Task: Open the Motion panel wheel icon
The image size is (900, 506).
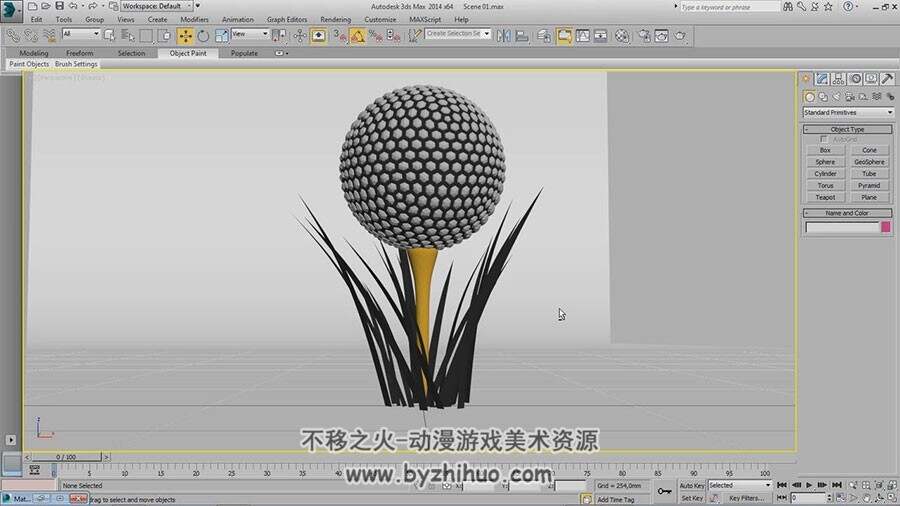Action: pyautogui.click(x=855, y=79)
